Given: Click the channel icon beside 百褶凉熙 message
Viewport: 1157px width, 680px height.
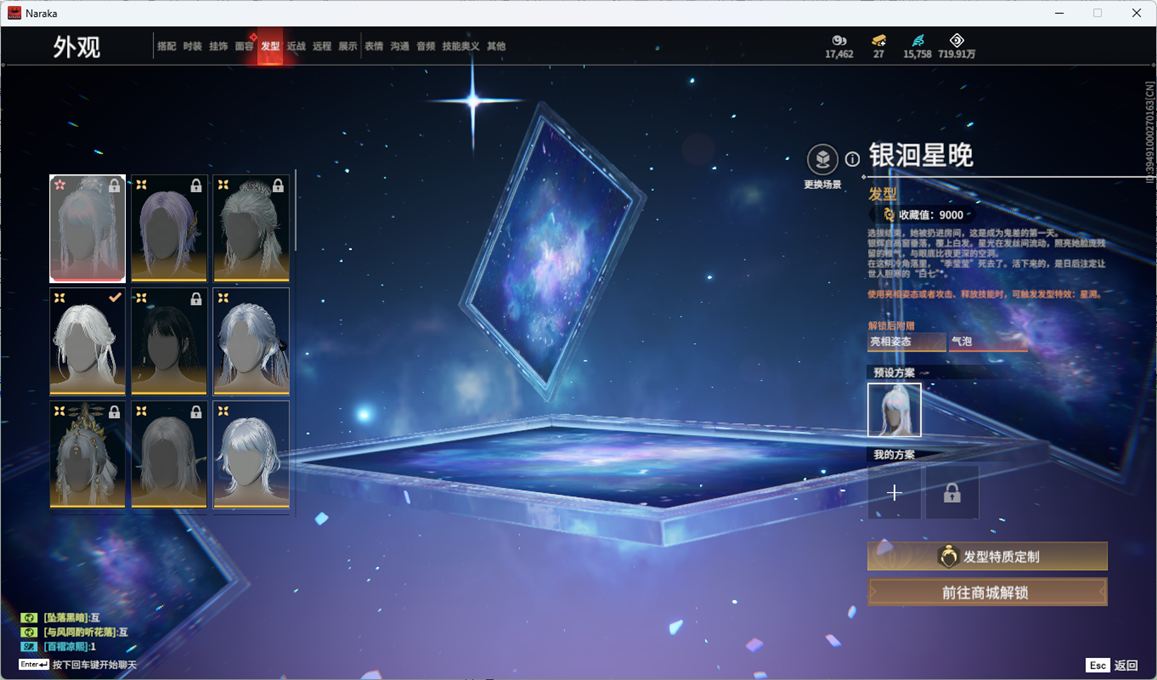Looking at the screenshot, I should tap(29, 647).
